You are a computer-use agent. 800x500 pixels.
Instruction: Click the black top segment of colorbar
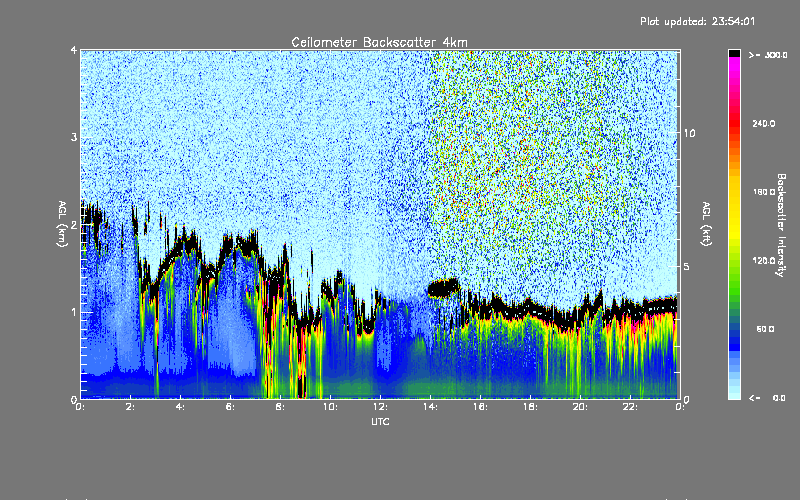click(734, 53)
